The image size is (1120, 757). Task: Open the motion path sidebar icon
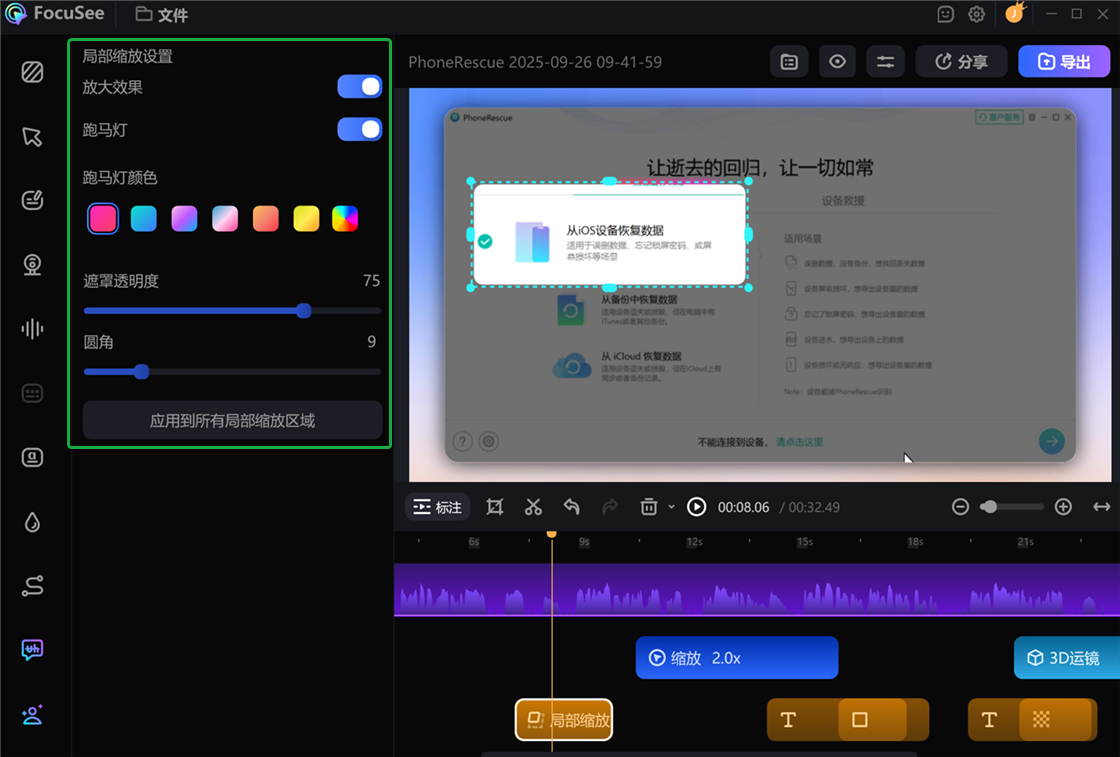[x=32, y=586]
